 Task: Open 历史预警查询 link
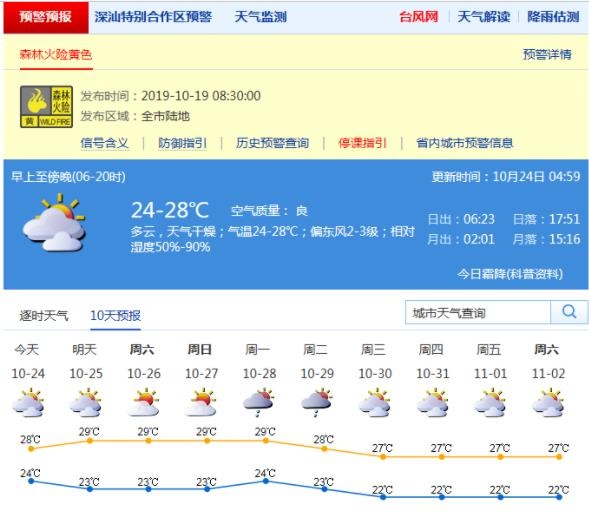click(273, 143)
